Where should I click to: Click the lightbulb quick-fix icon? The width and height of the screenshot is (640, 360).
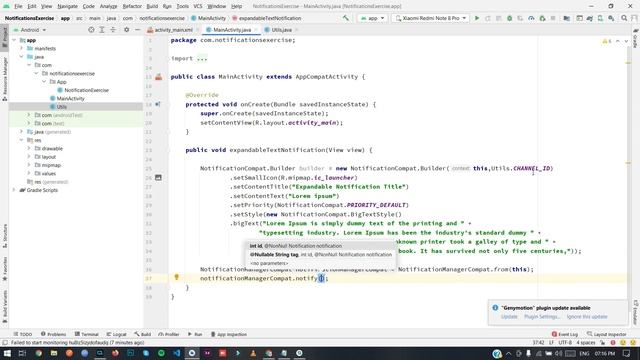click(176, 277)
